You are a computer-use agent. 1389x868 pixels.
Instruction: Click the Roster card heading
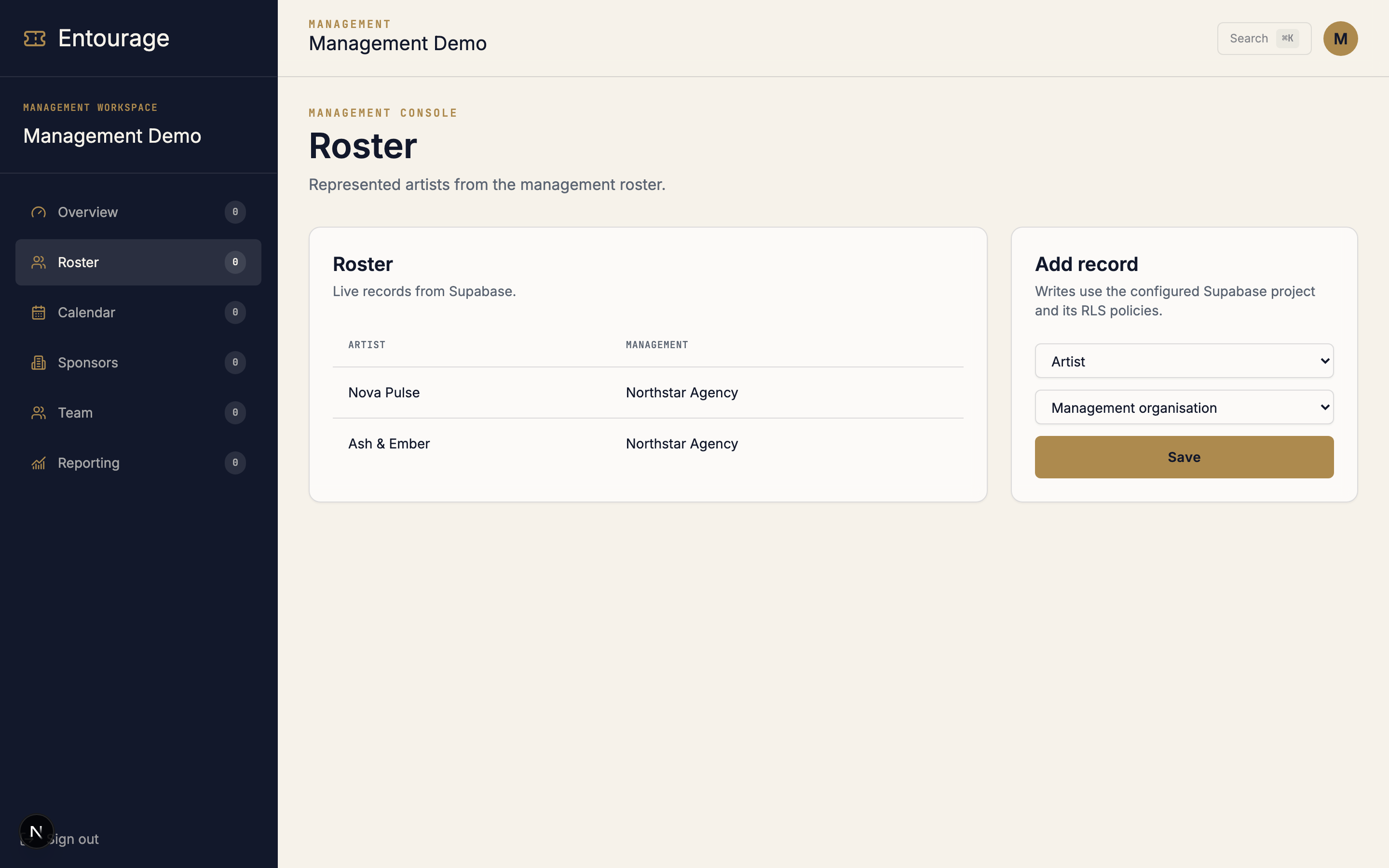[363, 264]
